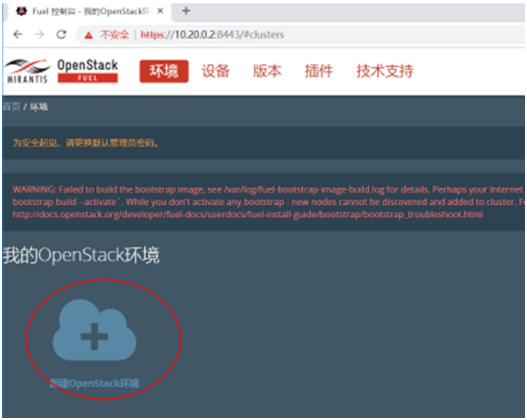Open the bootstrap troubleshoot docs URL
The image size is (527, 420).
pyautogui.click(x=248, y=214)
